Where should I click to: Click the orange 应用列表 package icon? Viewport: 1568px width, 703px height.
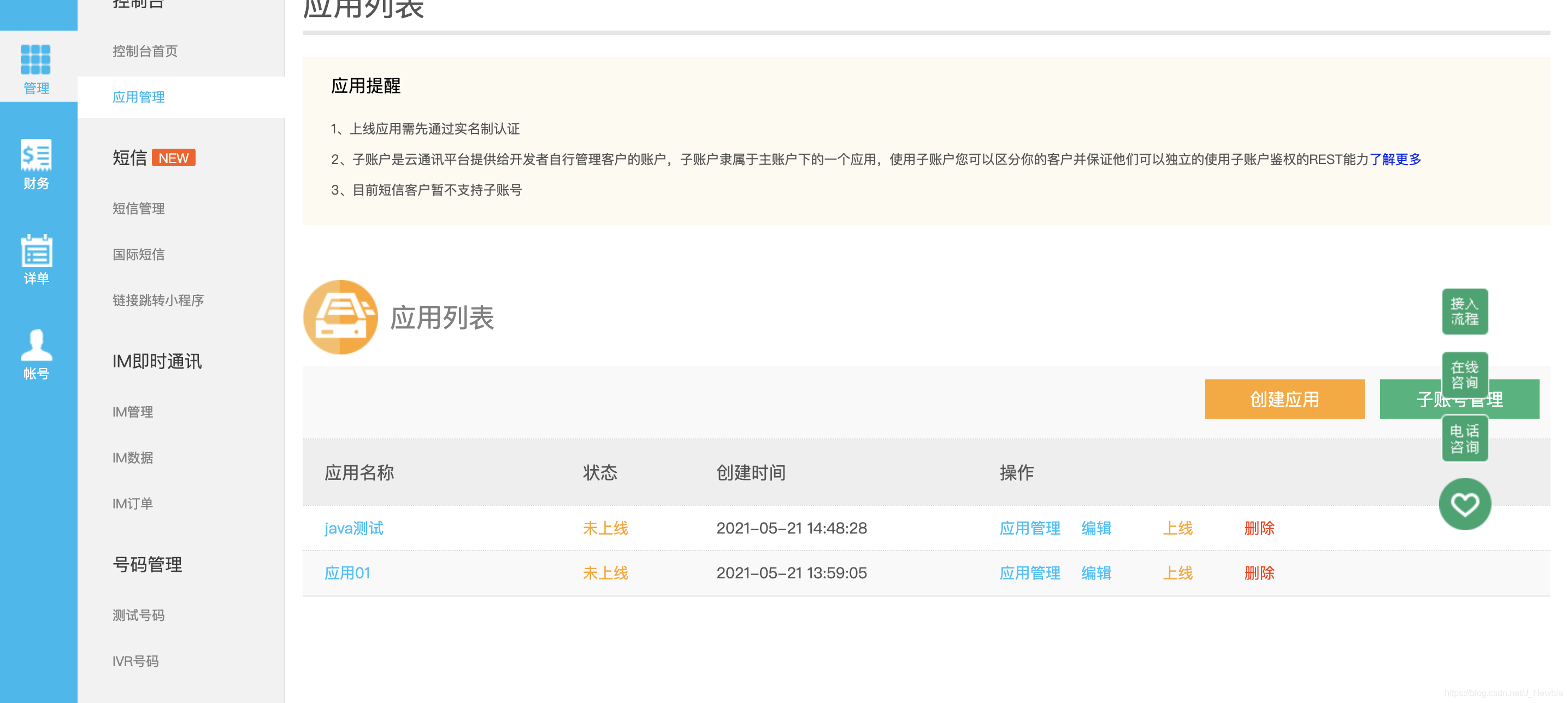(341, 317)
